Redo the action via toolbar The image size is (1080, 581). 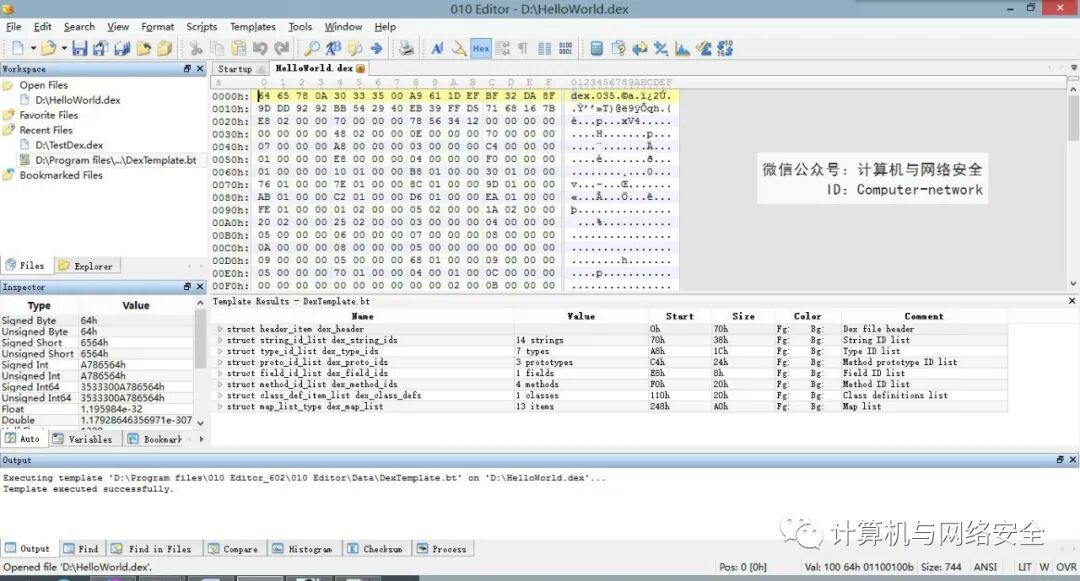[x=281, y=48]
